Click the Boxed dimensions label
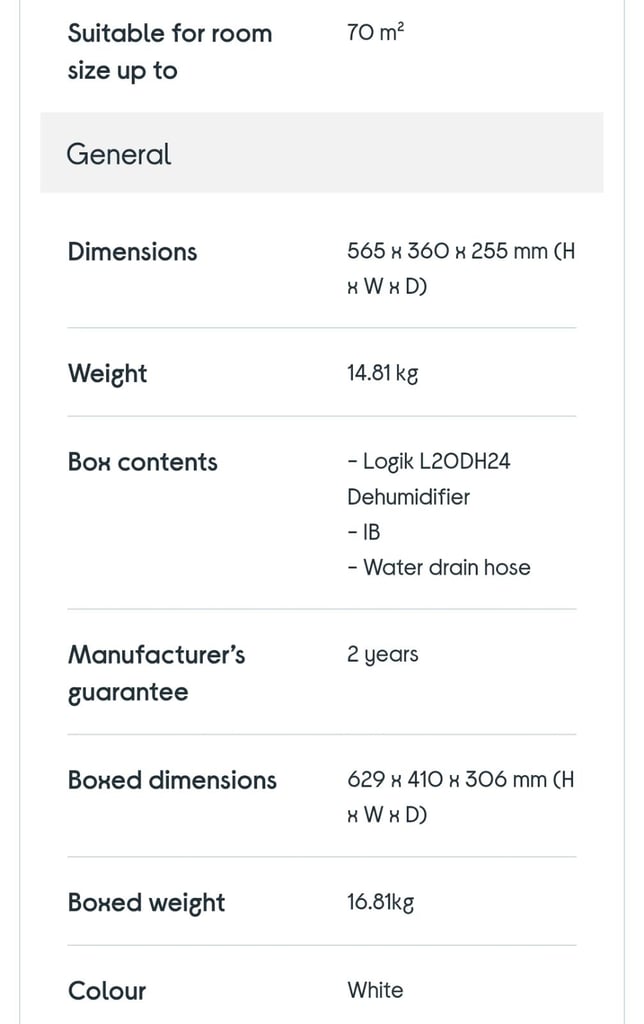This screenshot has height=1024, width=644. pos(172,780)
